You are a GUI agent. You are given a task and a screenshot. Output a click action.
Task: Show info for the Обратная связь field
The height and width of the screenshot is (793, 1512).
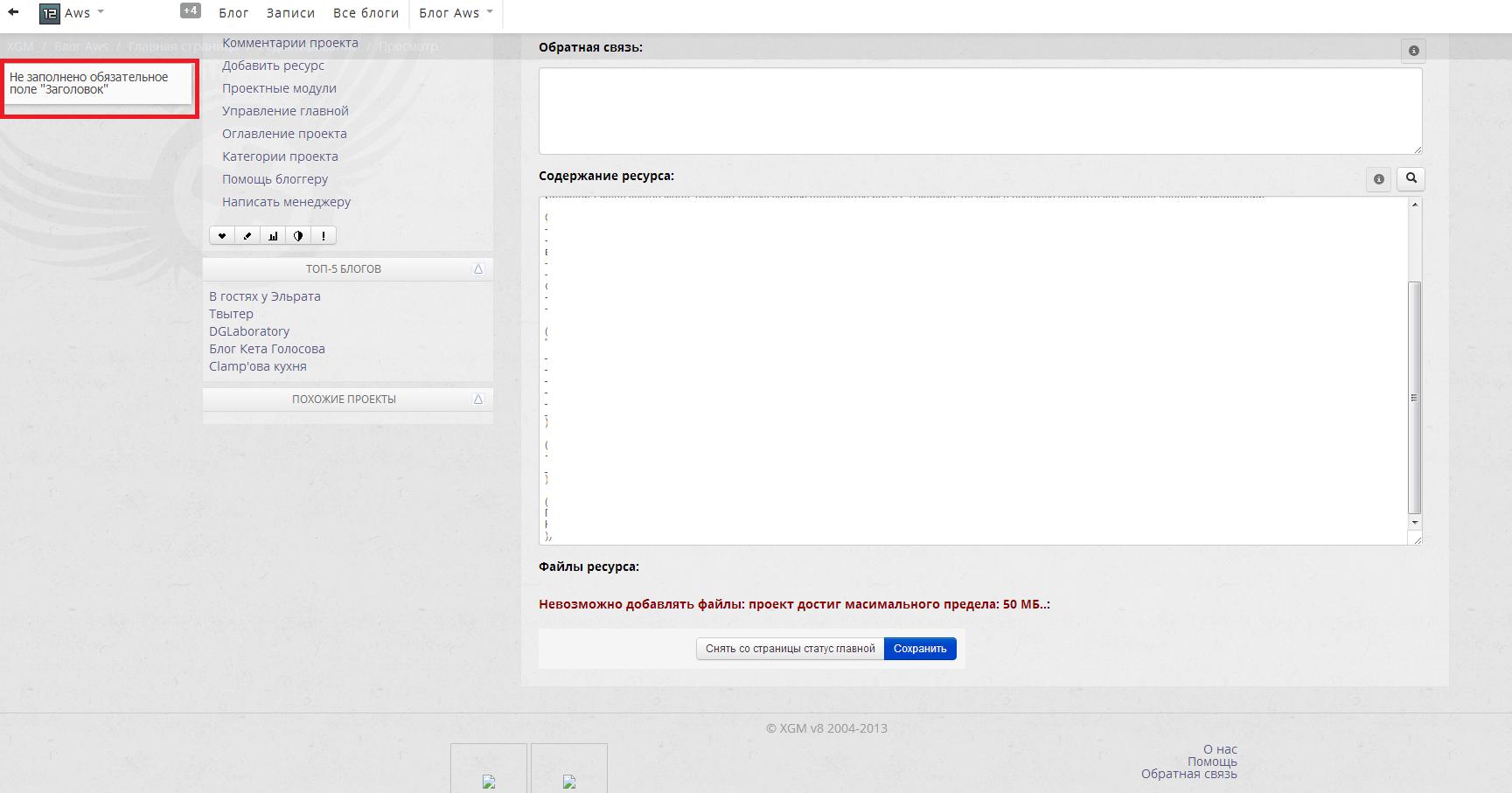[1413, 51]
